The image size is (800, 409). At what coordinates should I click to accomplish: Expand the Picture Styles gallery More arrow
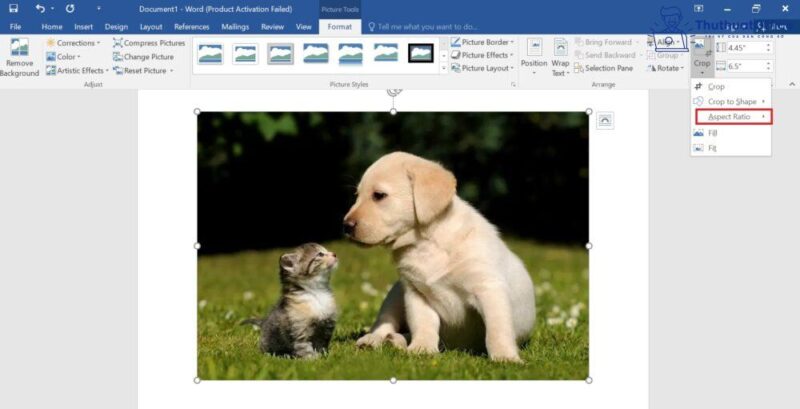(x=443, y=68)
